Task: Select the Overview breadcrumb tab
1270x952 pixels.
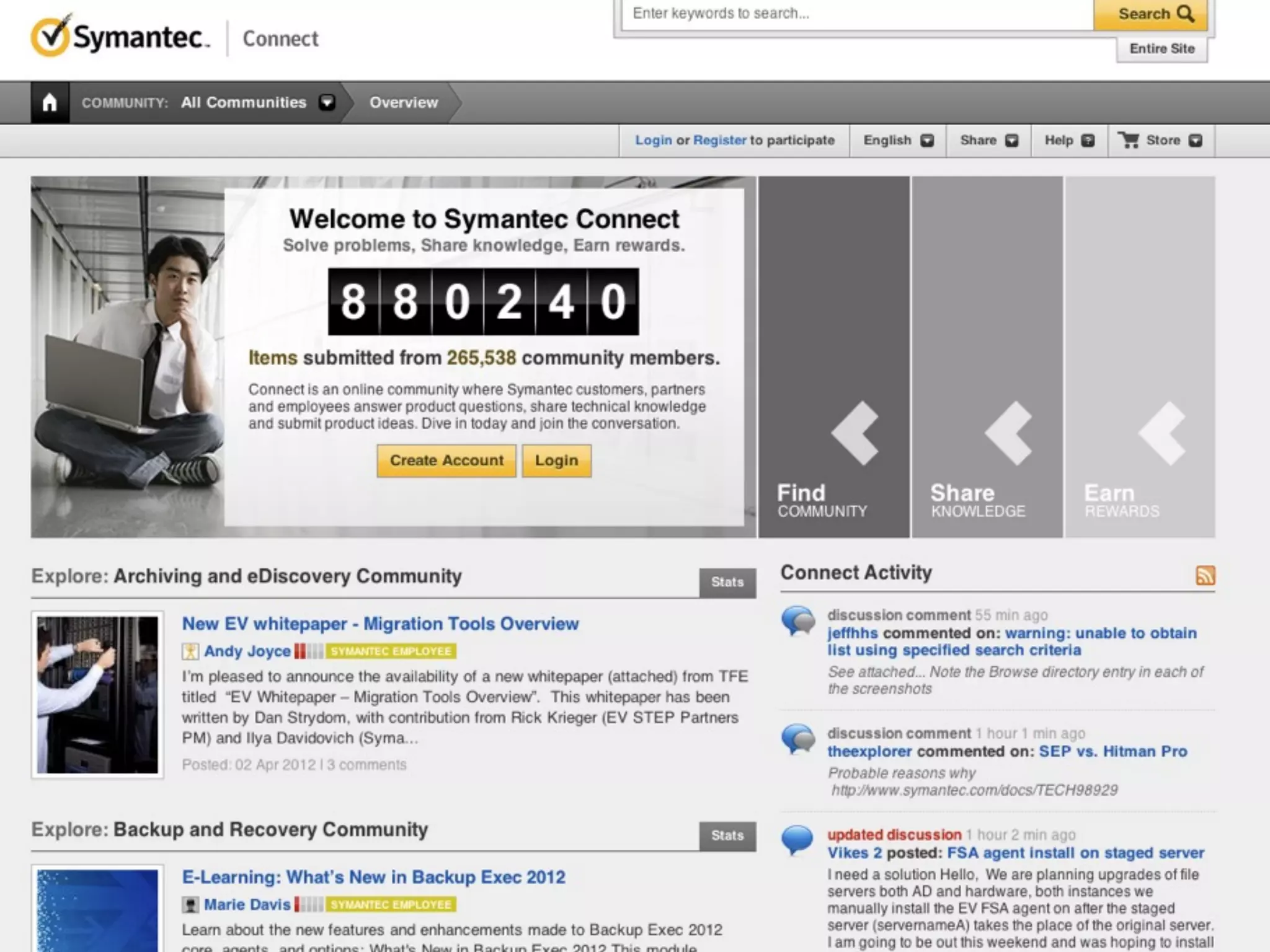Action: pos(404,102)
